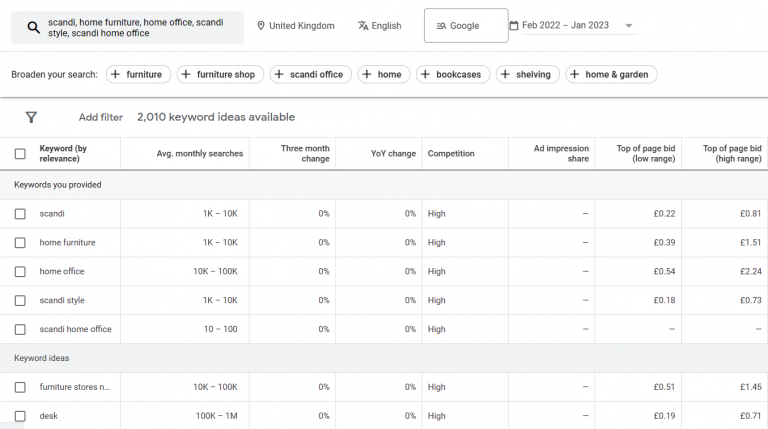Sort by Competition column header
This screenshot has width=768, height=429.
pyautogui.click(x=451, y=154)
